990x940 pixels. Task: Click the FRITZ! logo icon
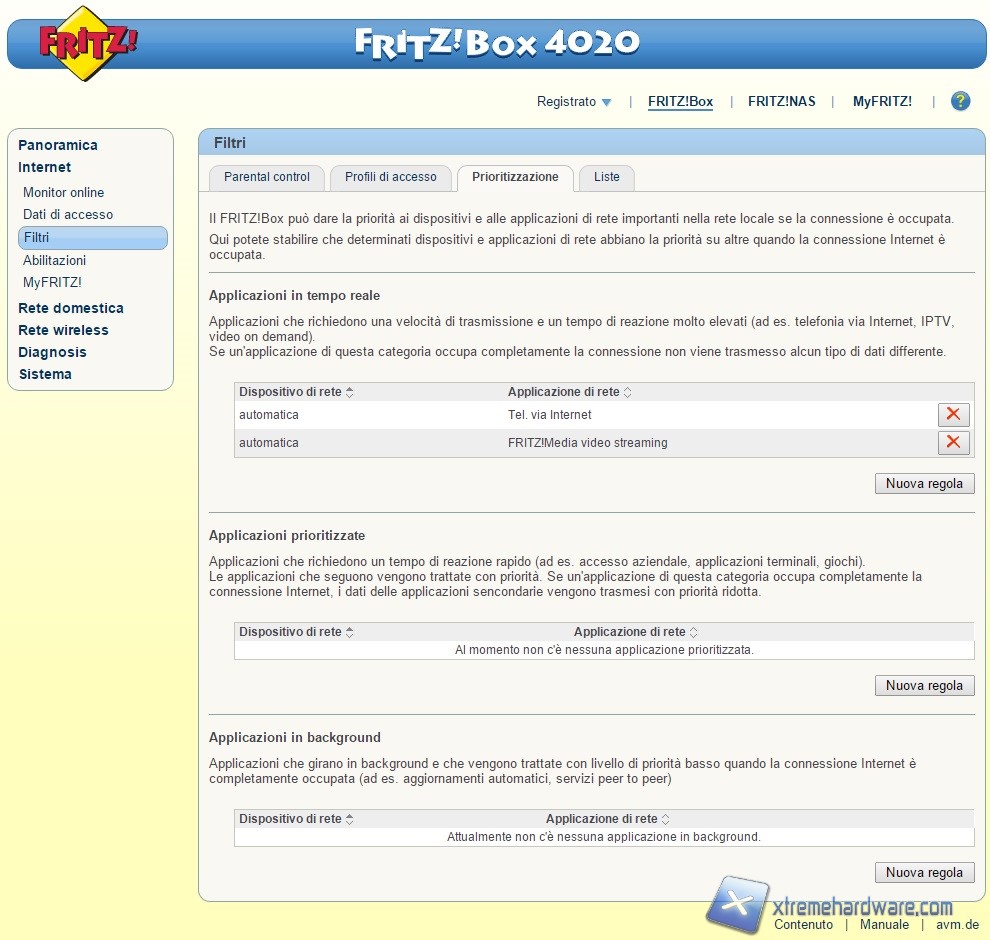click(x=88, y=43)
